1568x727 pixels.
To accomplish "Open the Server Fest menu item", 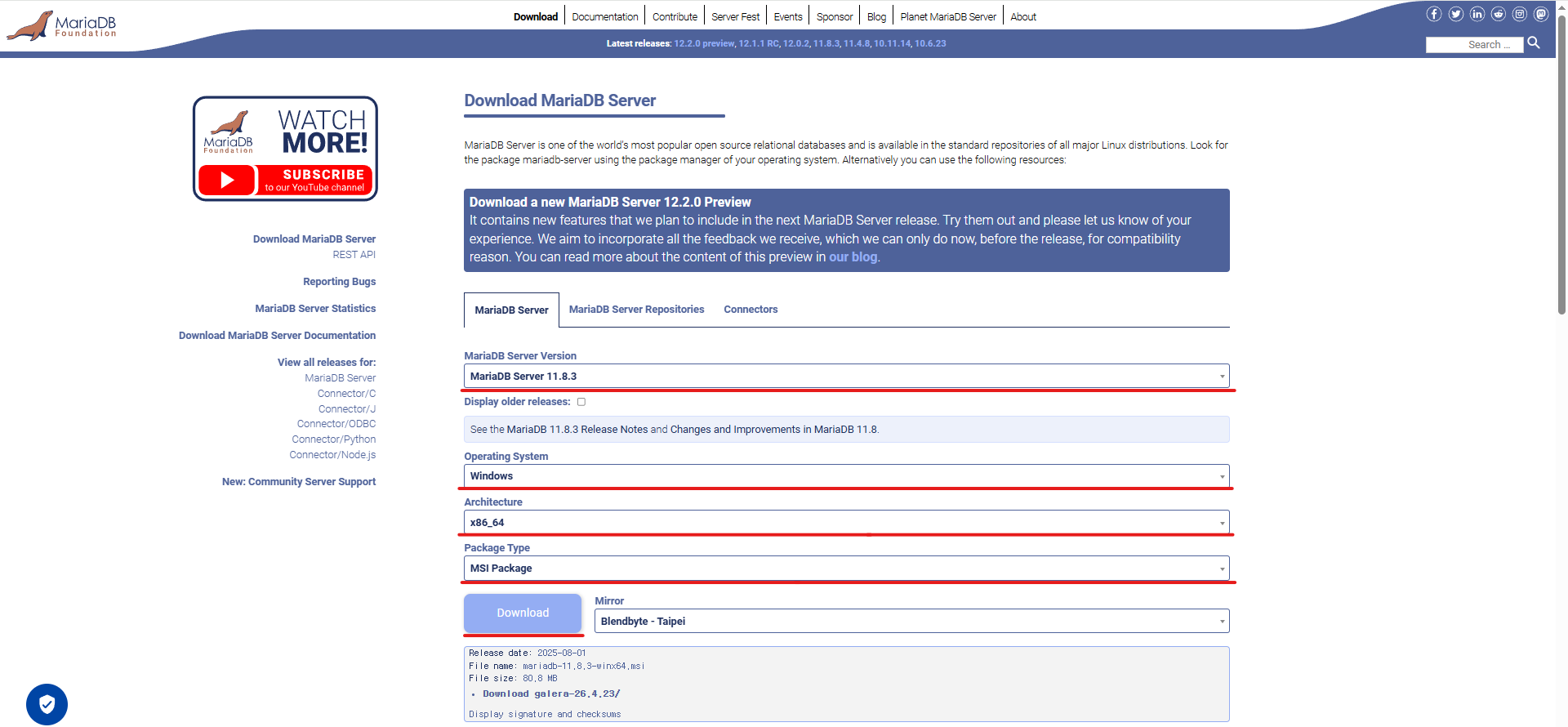I will (x=735, y=16).
